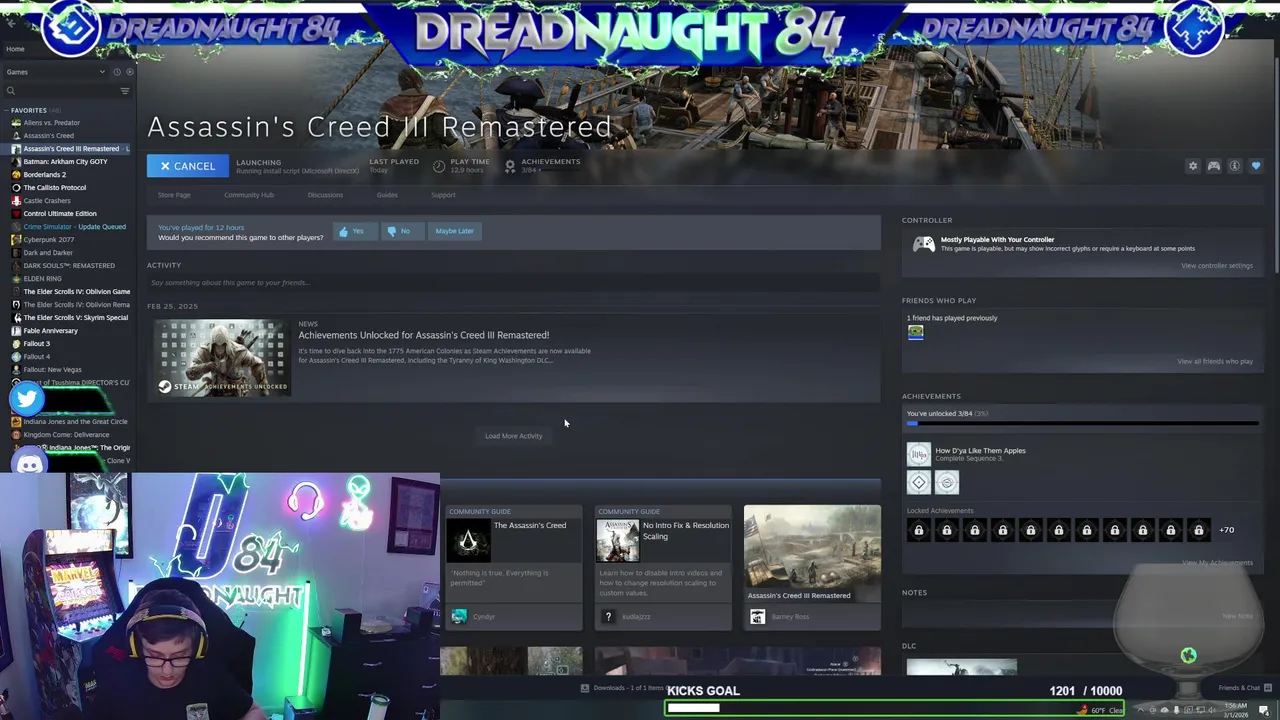
Task: Open diamond-shaped unlocked achievement icon
Action: pos(918,483)
